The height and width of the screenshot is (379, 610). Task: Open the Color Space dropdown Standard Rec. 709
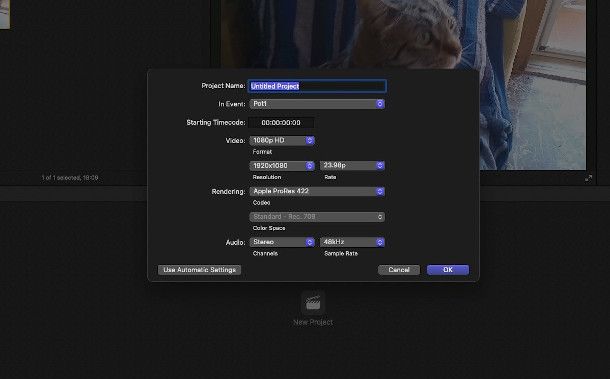[317, 217]
